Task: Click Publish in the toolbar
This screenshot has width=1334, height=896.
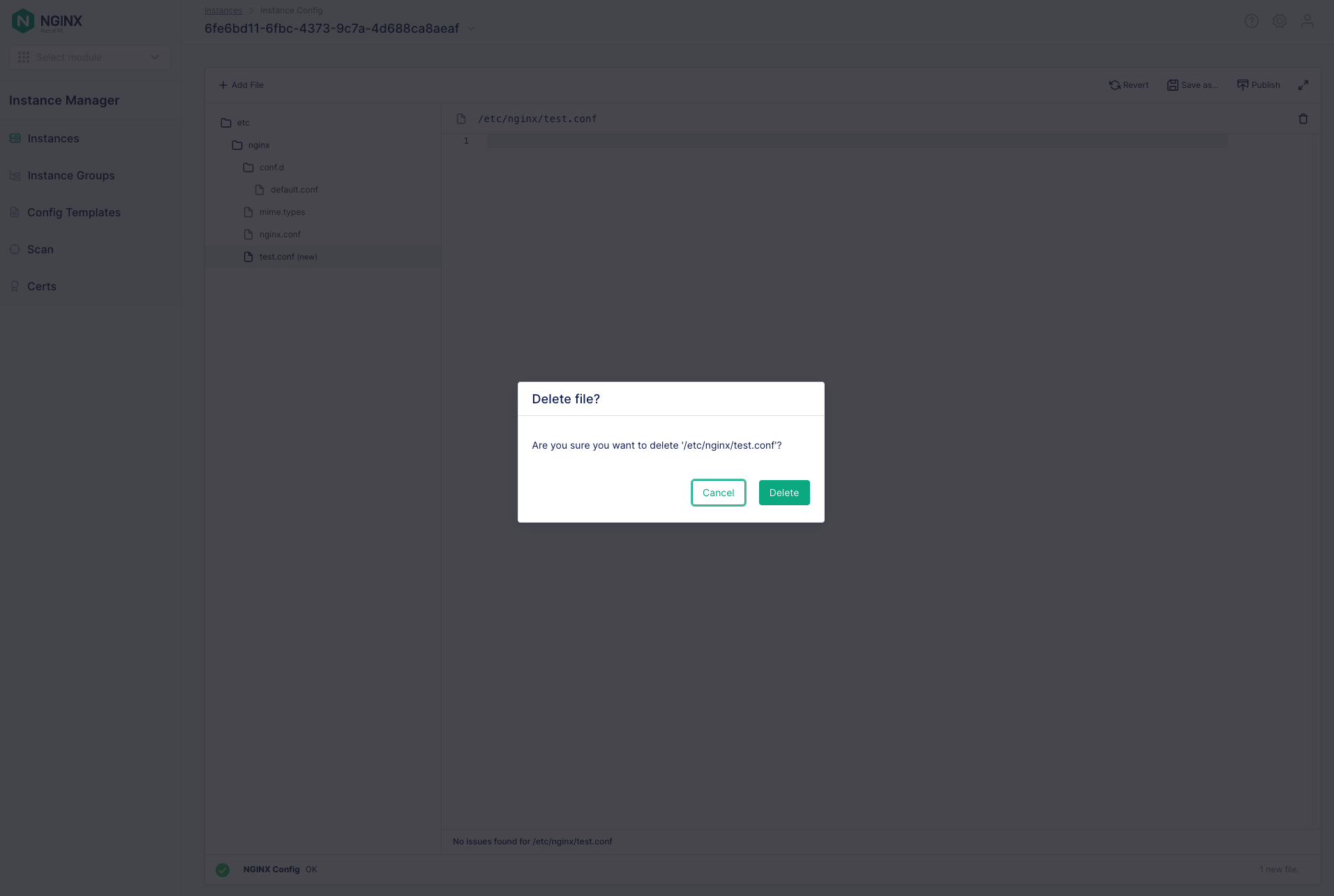Action: click(1259, 85)
